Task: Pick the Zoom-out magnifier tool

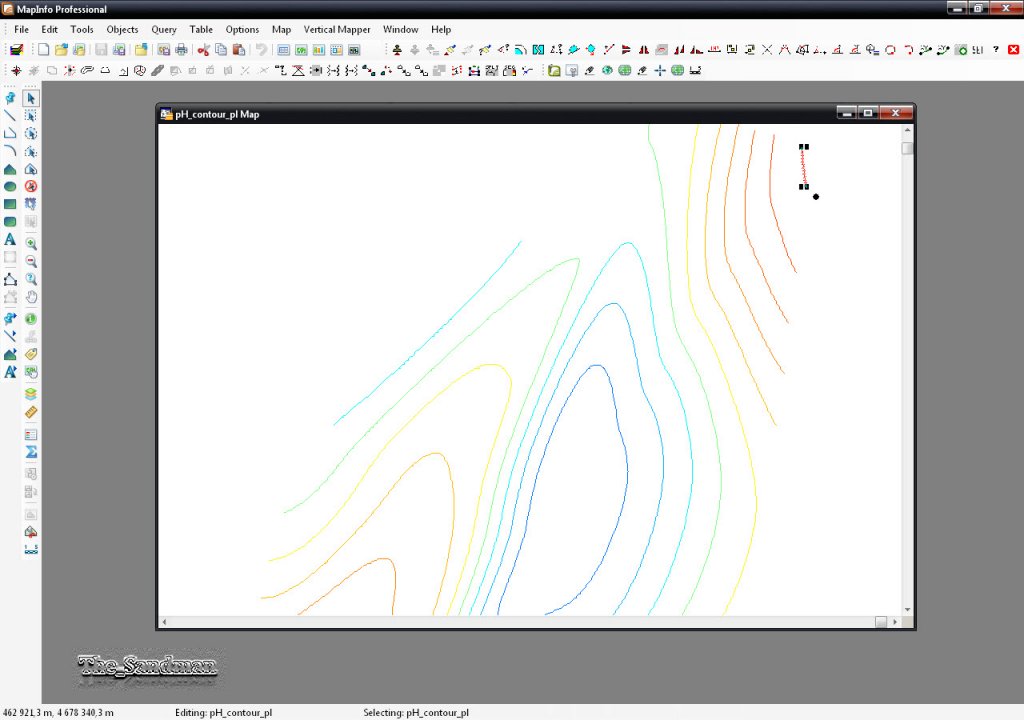Action: pos(31,261)
